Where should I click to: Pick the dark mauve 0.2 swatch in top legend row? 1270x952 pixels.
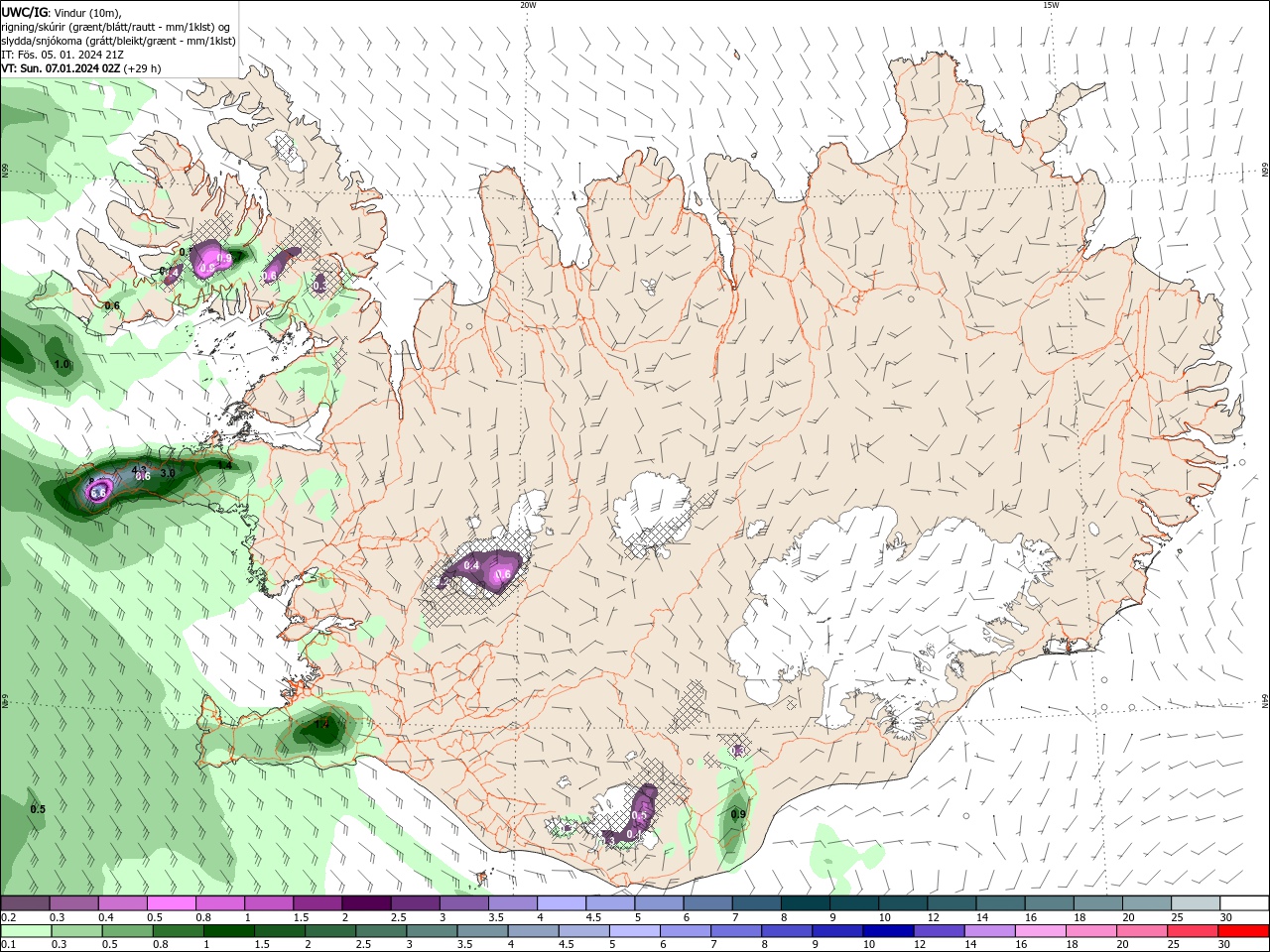[25, 903]
